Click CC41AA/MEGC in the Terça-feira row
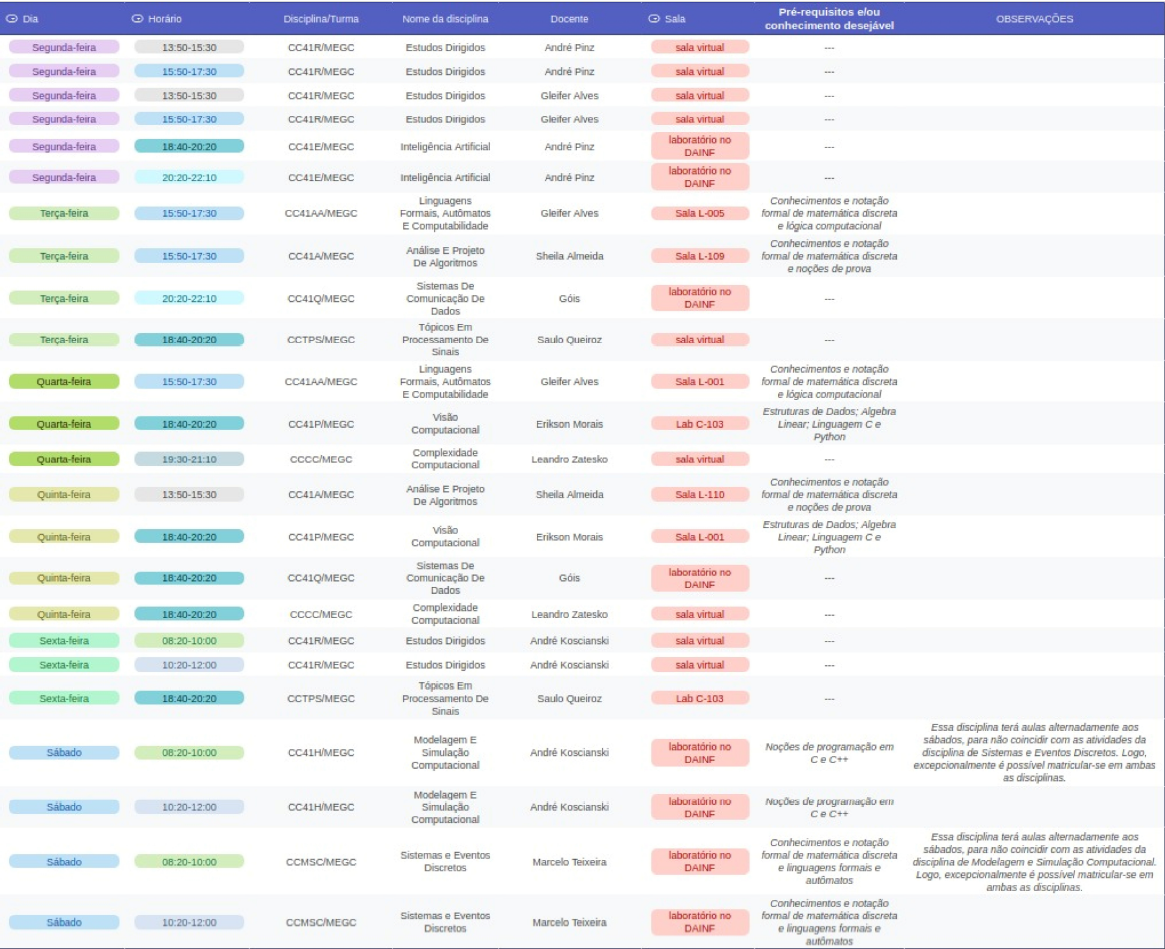The height and width of the screenshot is (949, 1165). click(x=320, y=213)
